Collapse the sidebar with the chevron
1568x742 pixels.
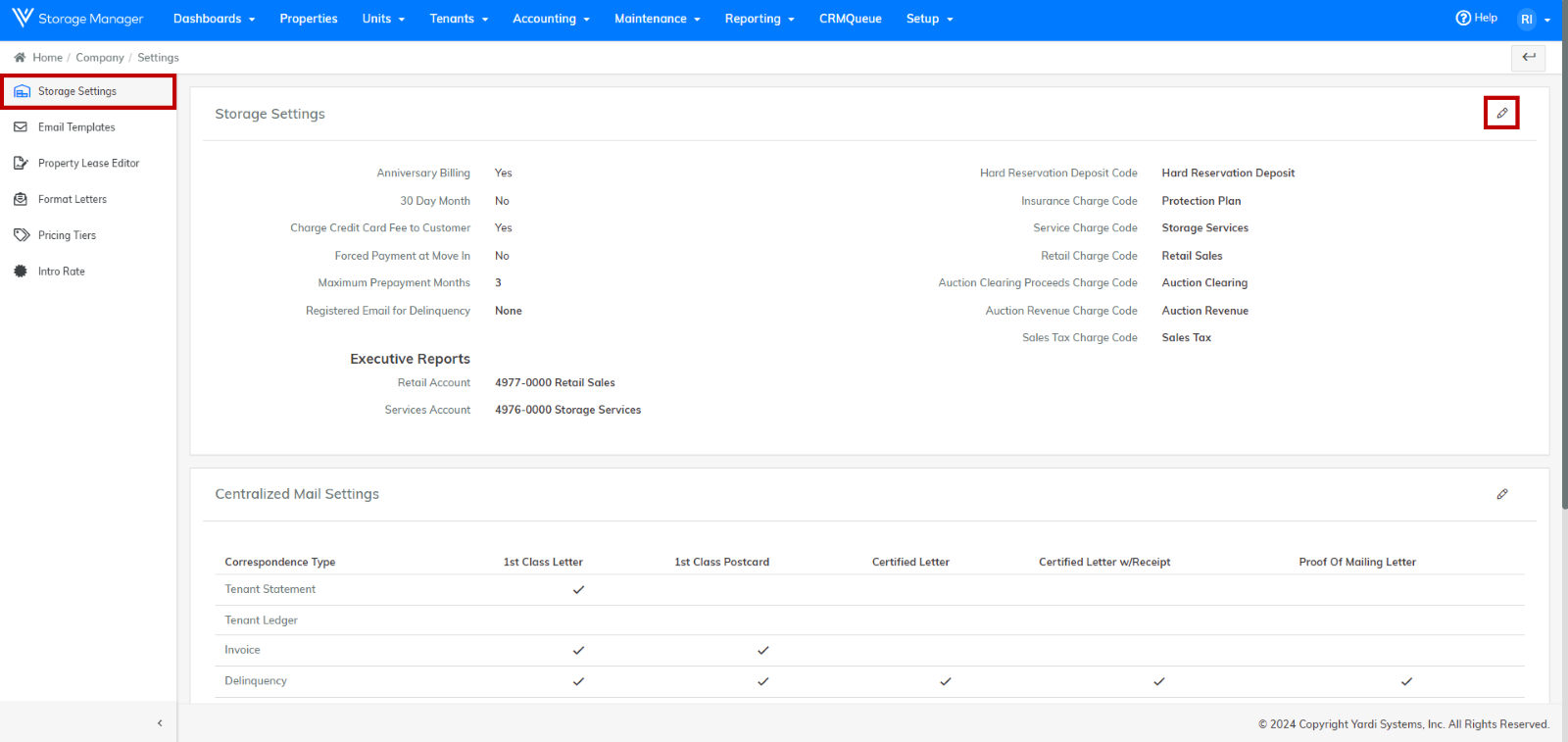[160, 723]
